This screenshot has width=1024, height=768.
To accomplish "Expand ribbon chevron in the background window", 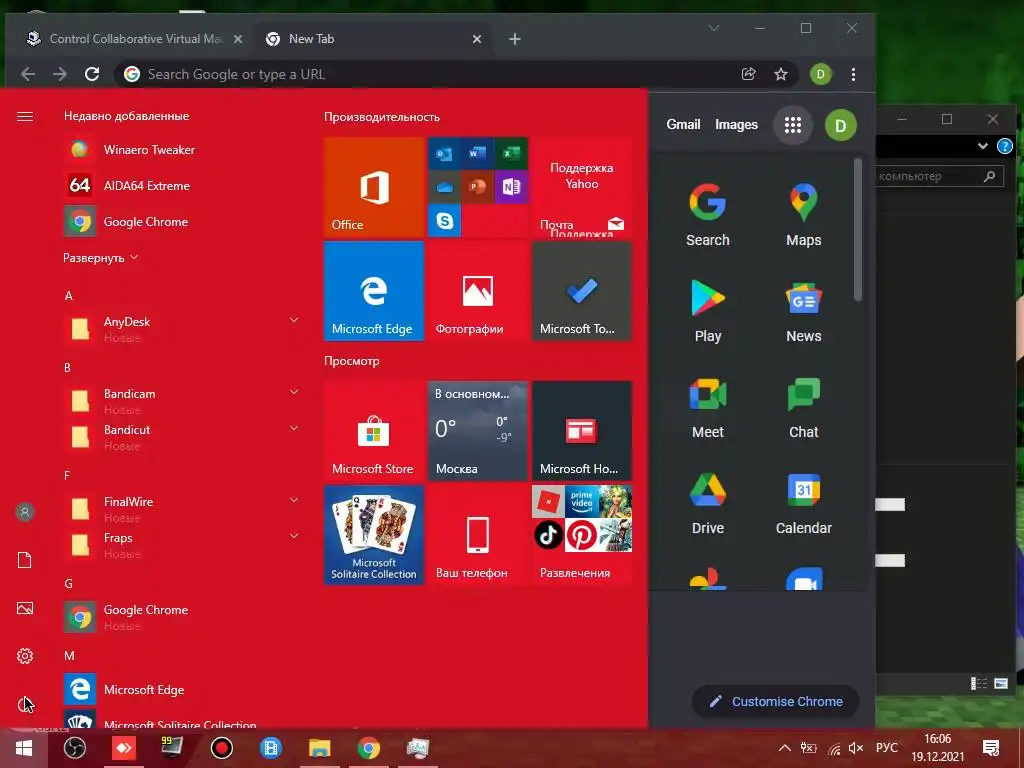I will (x=982, y=146).
